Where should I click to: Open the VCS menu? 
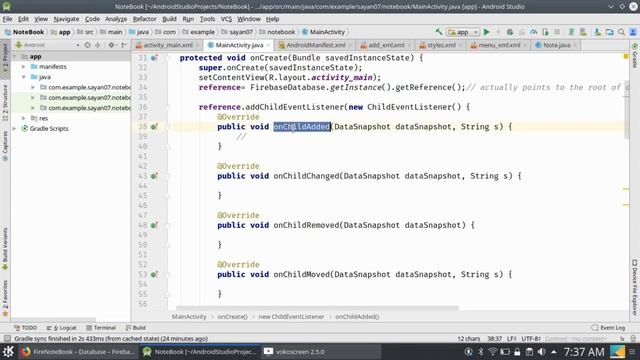point(226,19)
